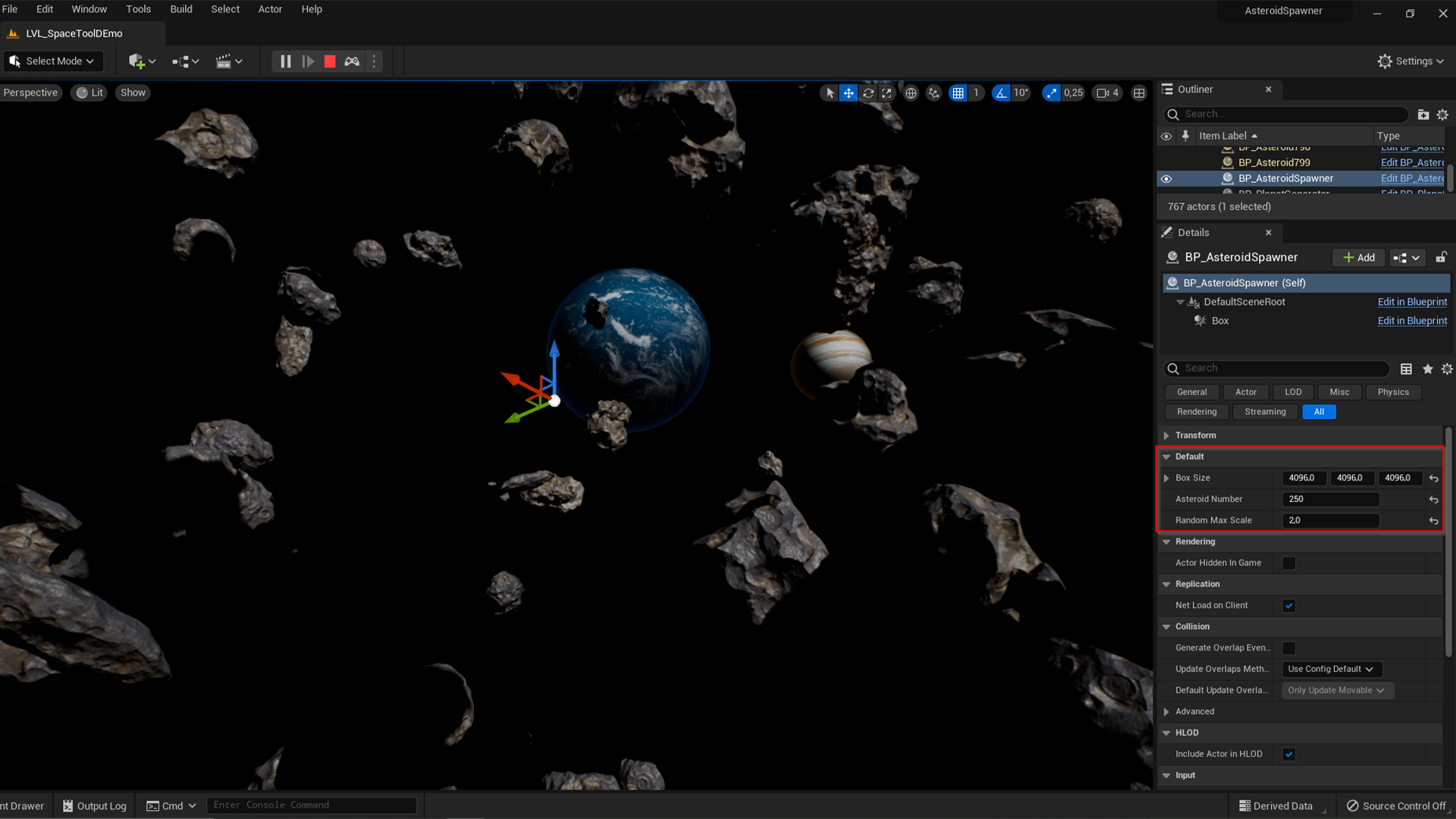Filter Details by Rendering category
Screen dimensions: 1456x819
coord(1197,412)
